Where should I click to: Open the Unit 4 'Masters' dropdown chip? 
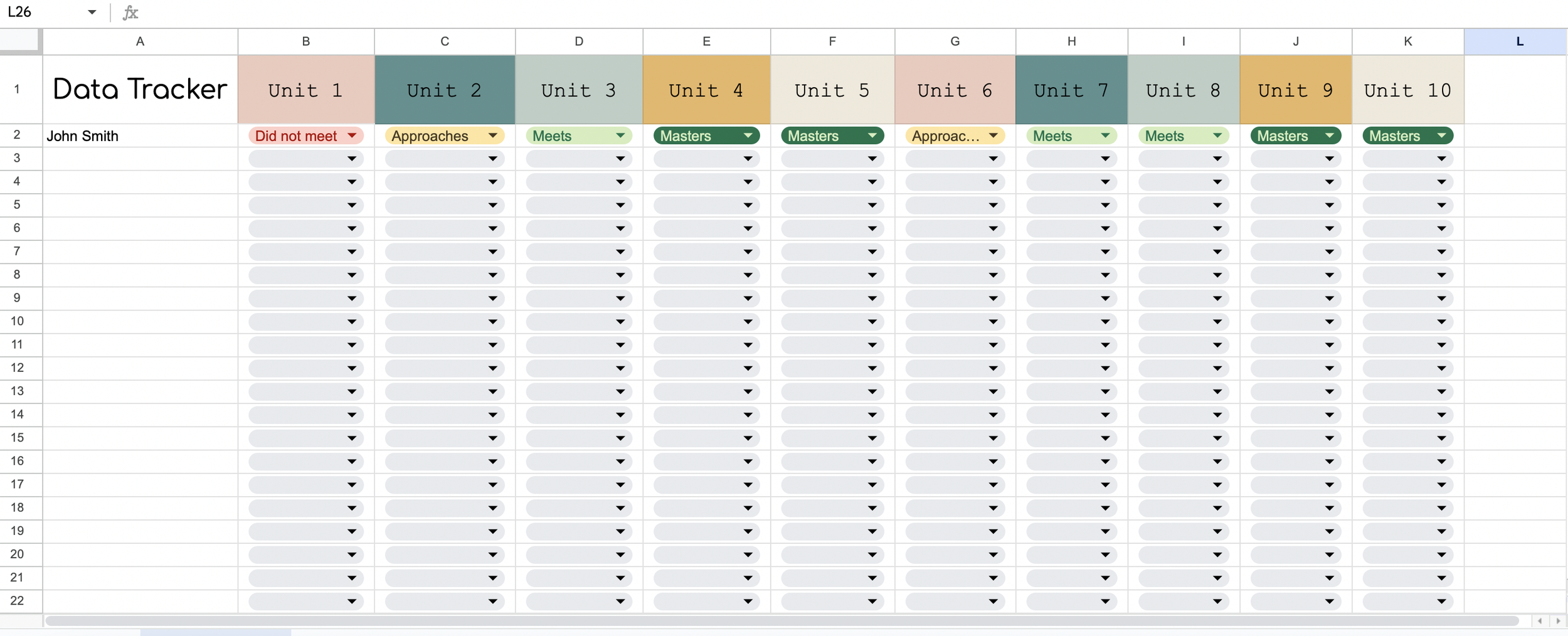click(707, 136)
